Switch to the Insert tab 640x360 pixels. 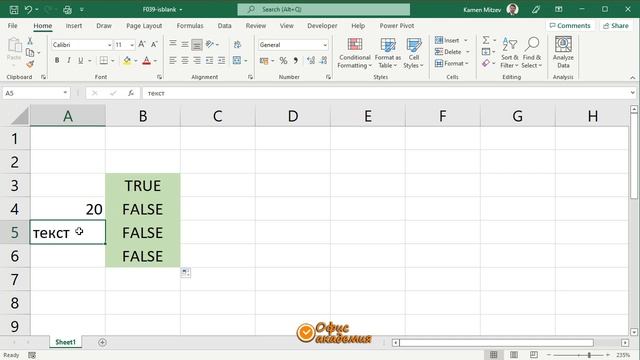click(74, 26)
